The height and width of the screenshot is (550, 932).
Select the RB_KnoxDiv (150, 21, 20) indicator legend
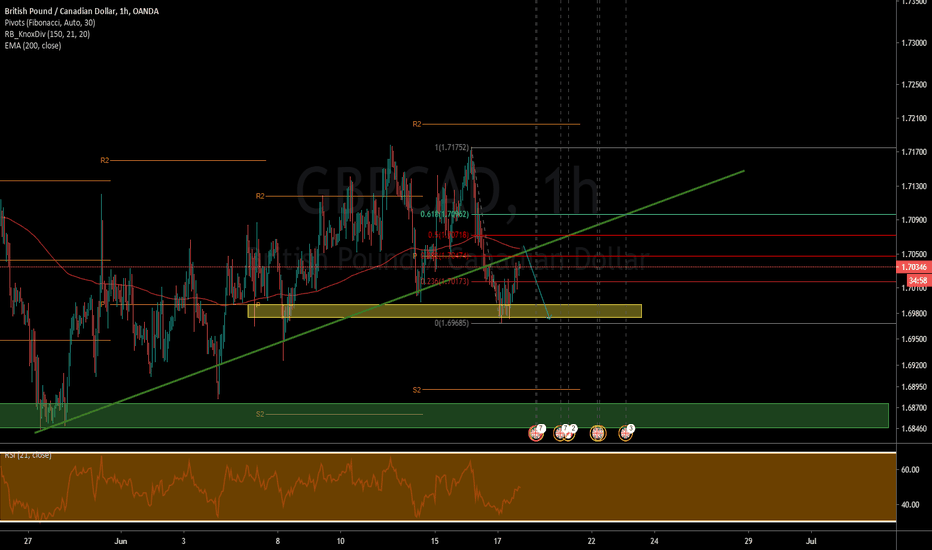coord(48,34)
